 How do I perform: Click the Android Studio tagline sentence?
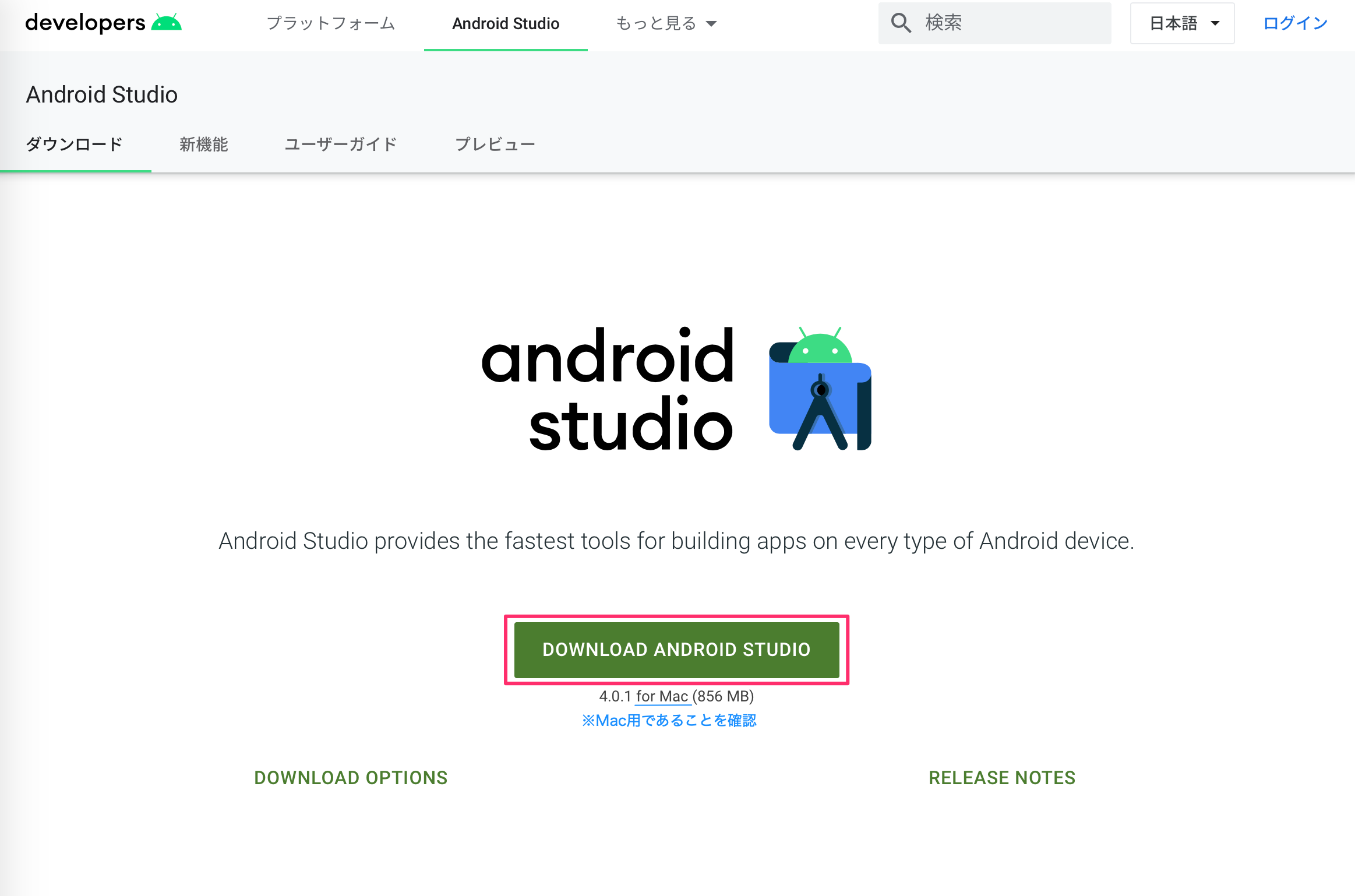coord(676,541)
